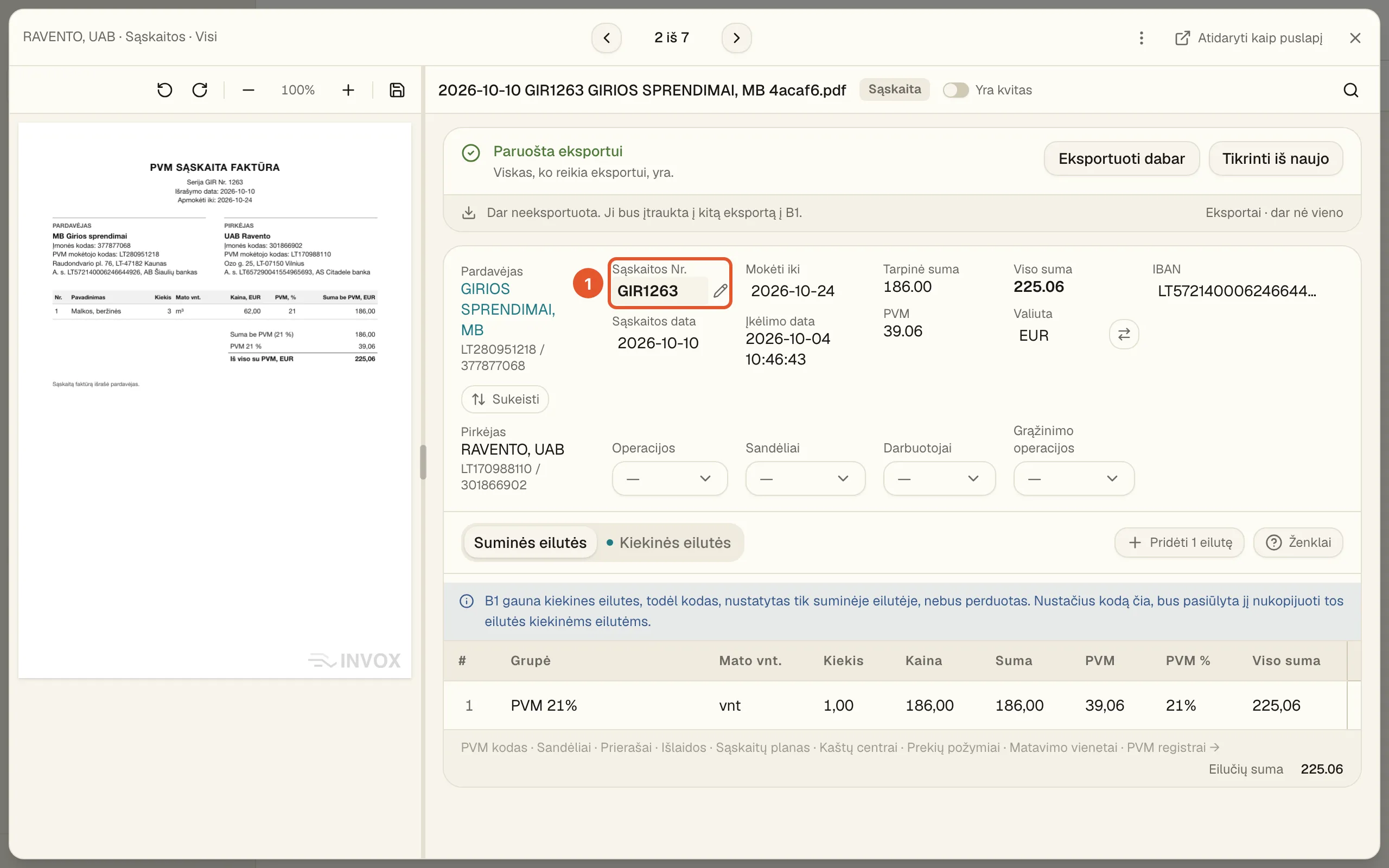Open Atidaryti kaip puslapį link
The height and width of the screenshot is (868, 1389).
point(1249,38)
